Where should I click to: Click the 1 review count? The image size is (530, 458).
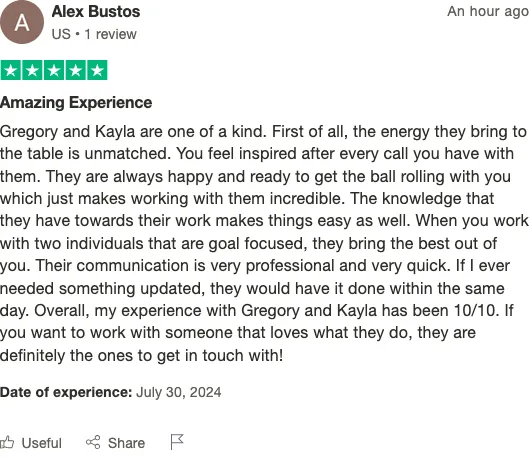pyautogui.click(x=111, y=34)
